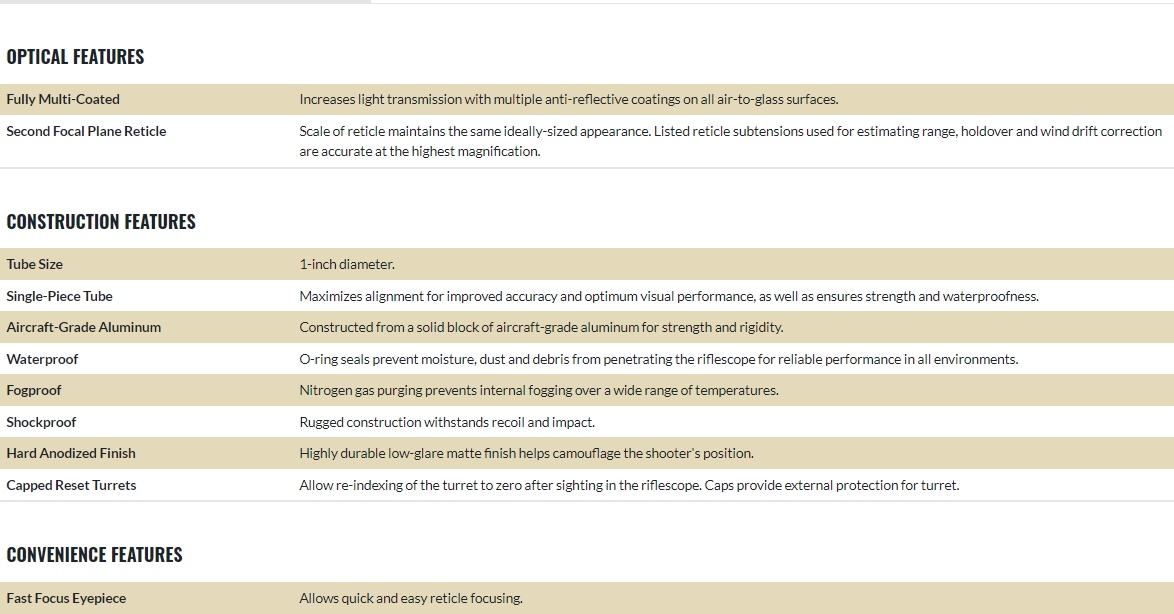1174x614 pixels.
Task: Select the Single-Piece Tube label
Action: tap(59, 296)
